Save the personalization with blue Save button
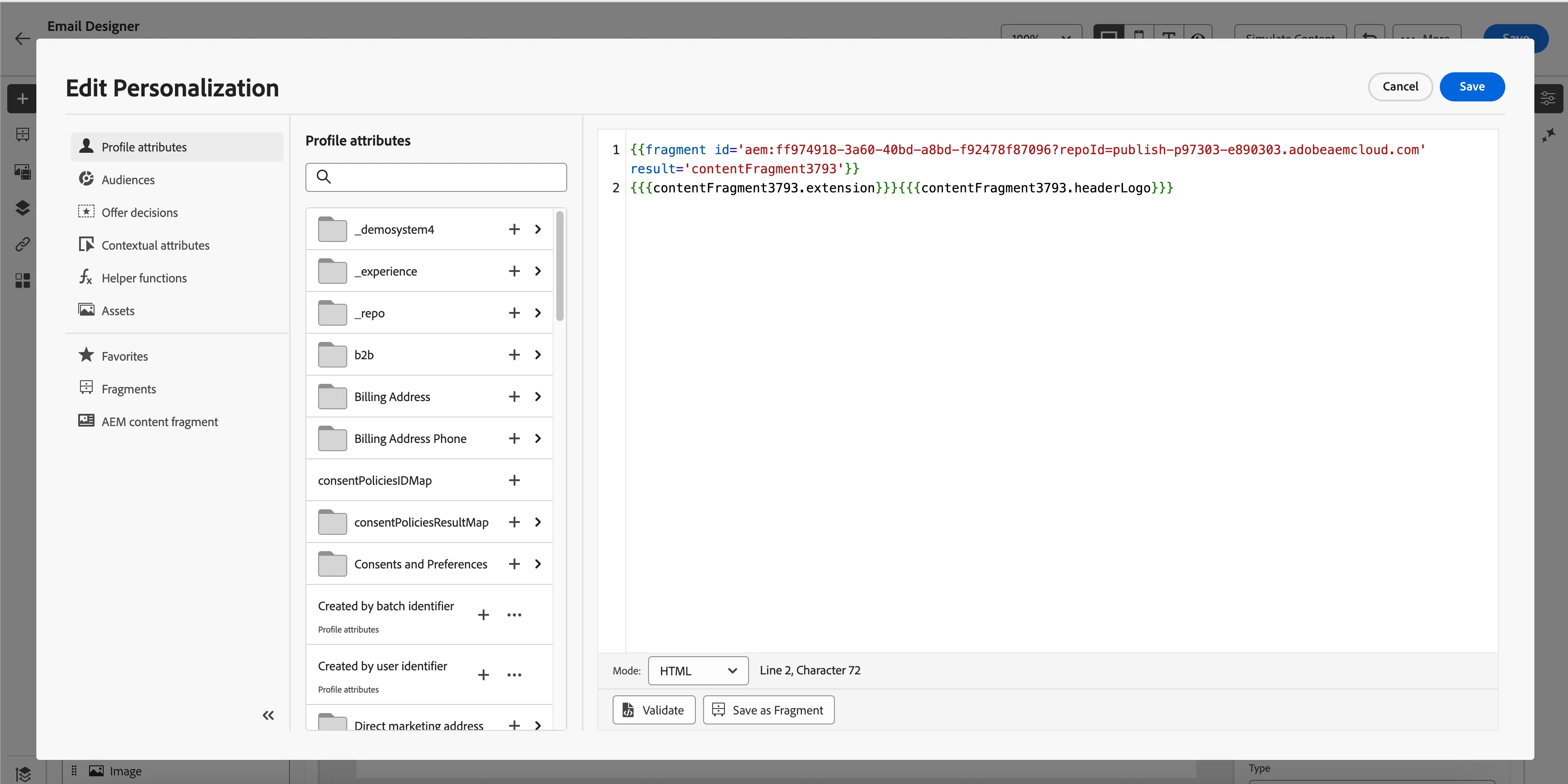The height and width of the screenshot is (784, 1568). click(1472, 86)
